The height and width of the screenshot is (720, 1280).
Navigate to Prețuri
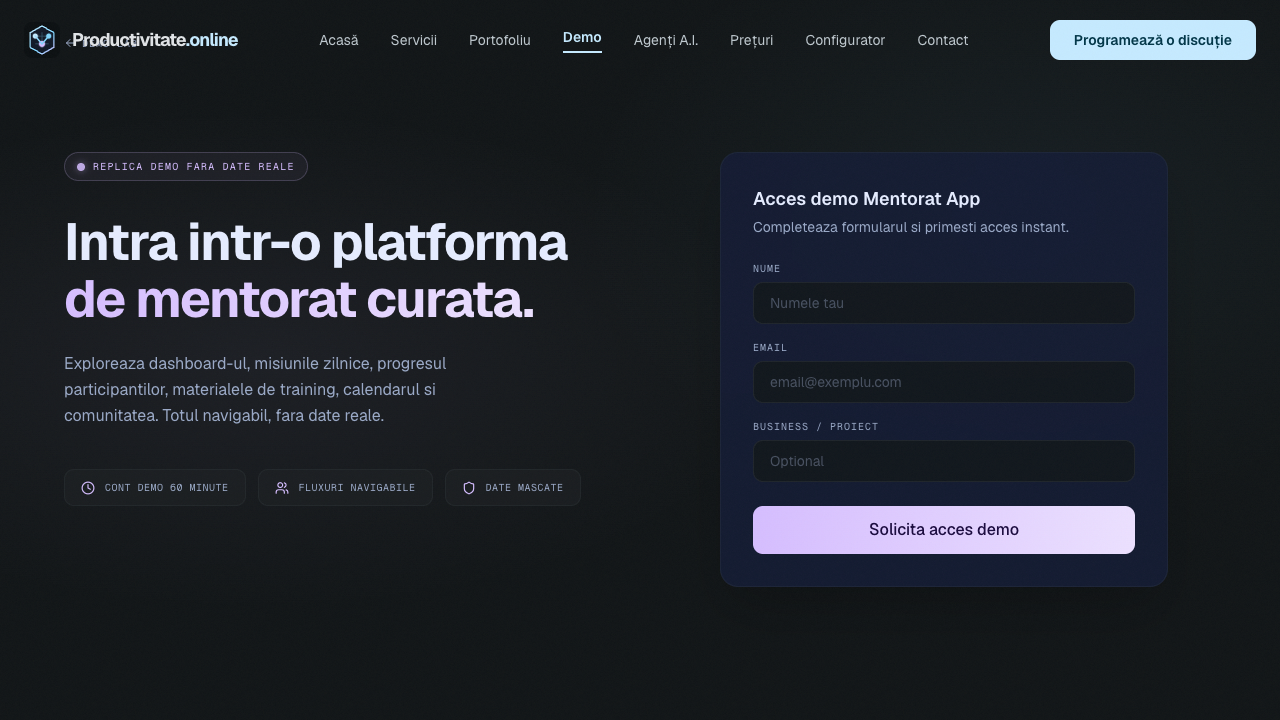click(752, 40)
